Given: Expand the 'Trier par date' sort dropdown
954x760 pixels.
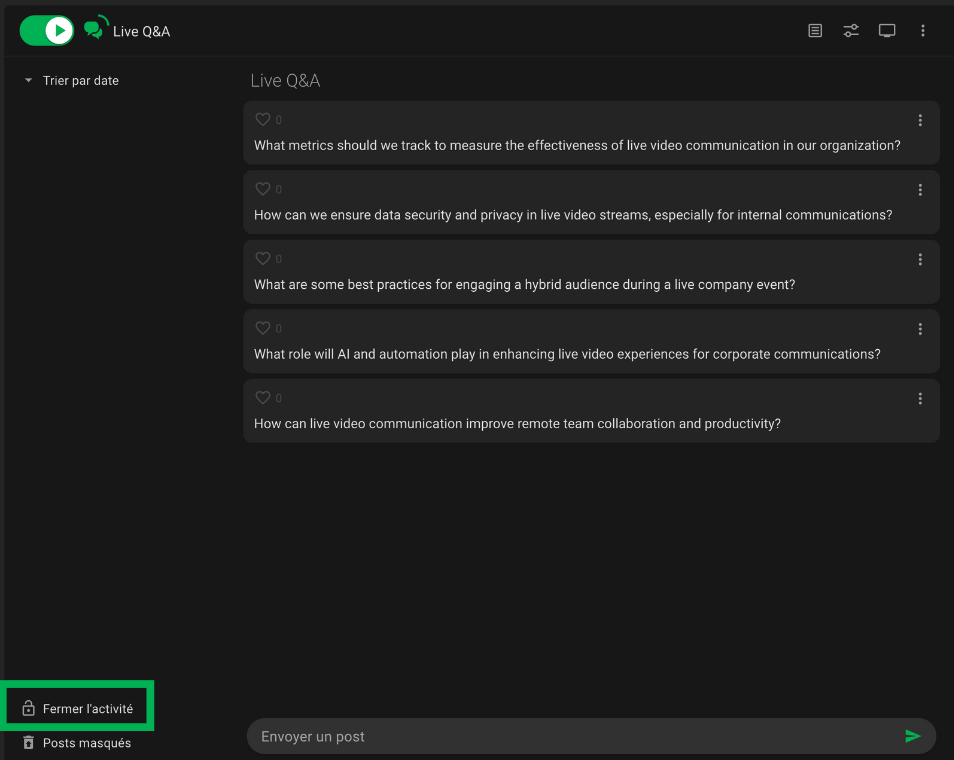Looking at the screenshot, I should point(72,81).
